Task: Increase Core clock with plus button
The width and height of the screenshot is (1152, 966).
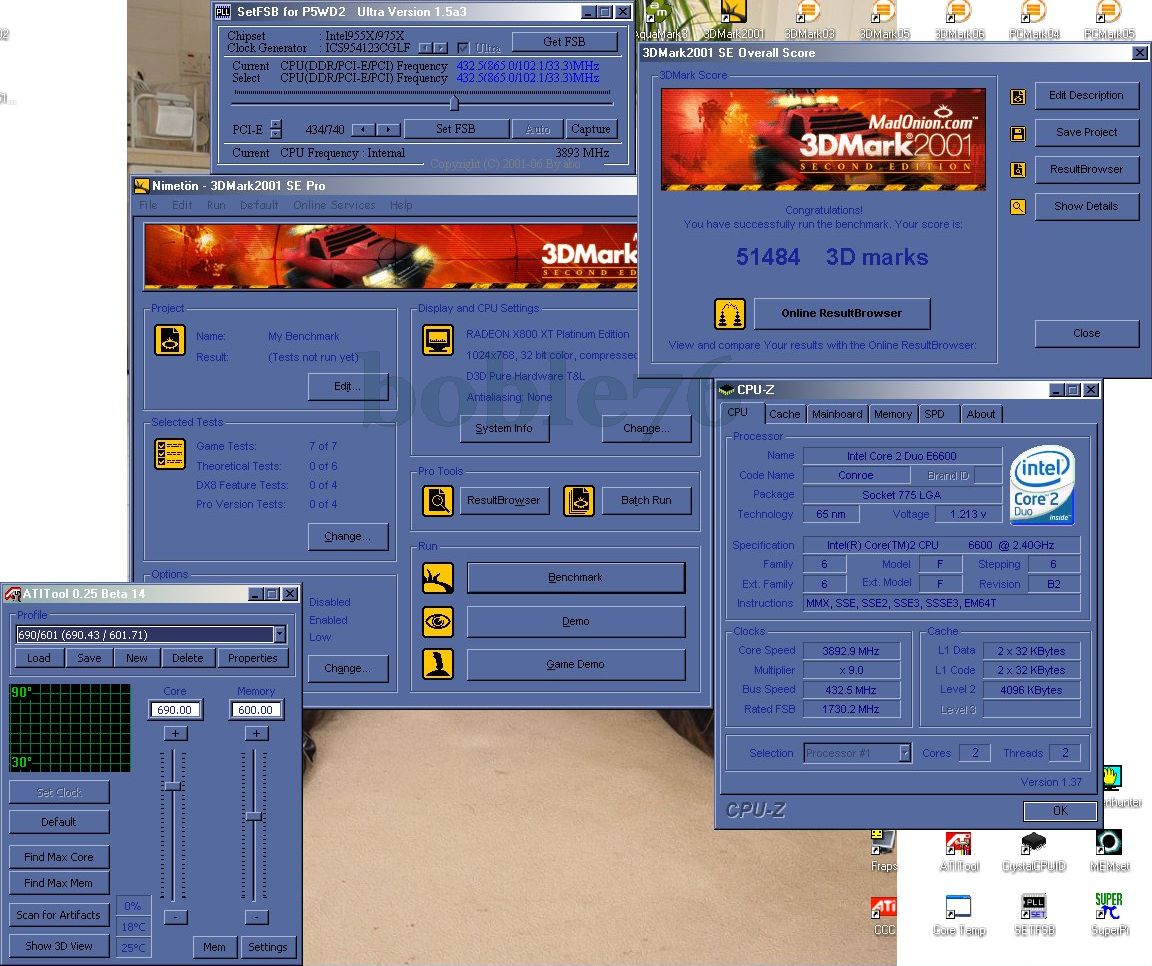Action: coord(175,733)
